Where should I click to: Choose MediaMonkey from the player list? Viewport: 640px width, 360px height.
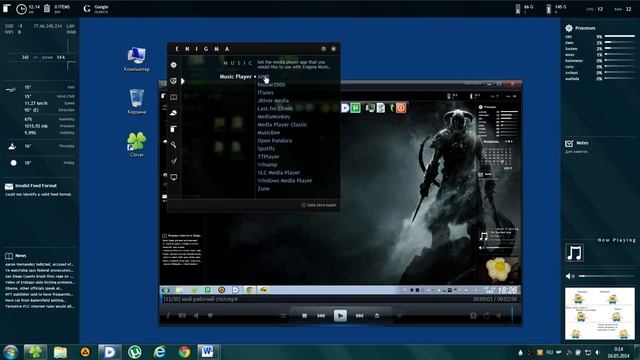(x=273, y=117)
